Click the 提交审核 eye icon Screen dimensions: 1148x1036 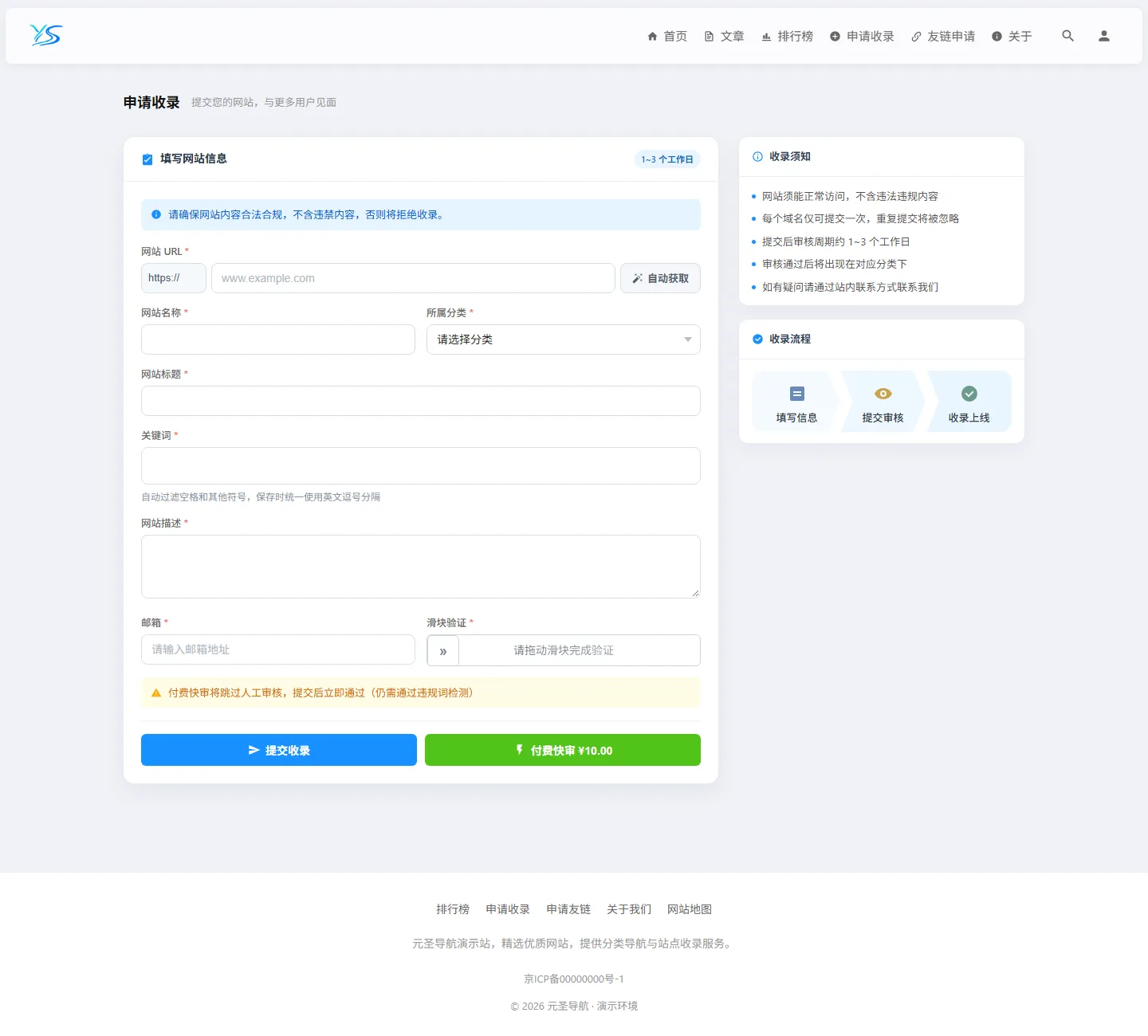(x=883, y=394)
